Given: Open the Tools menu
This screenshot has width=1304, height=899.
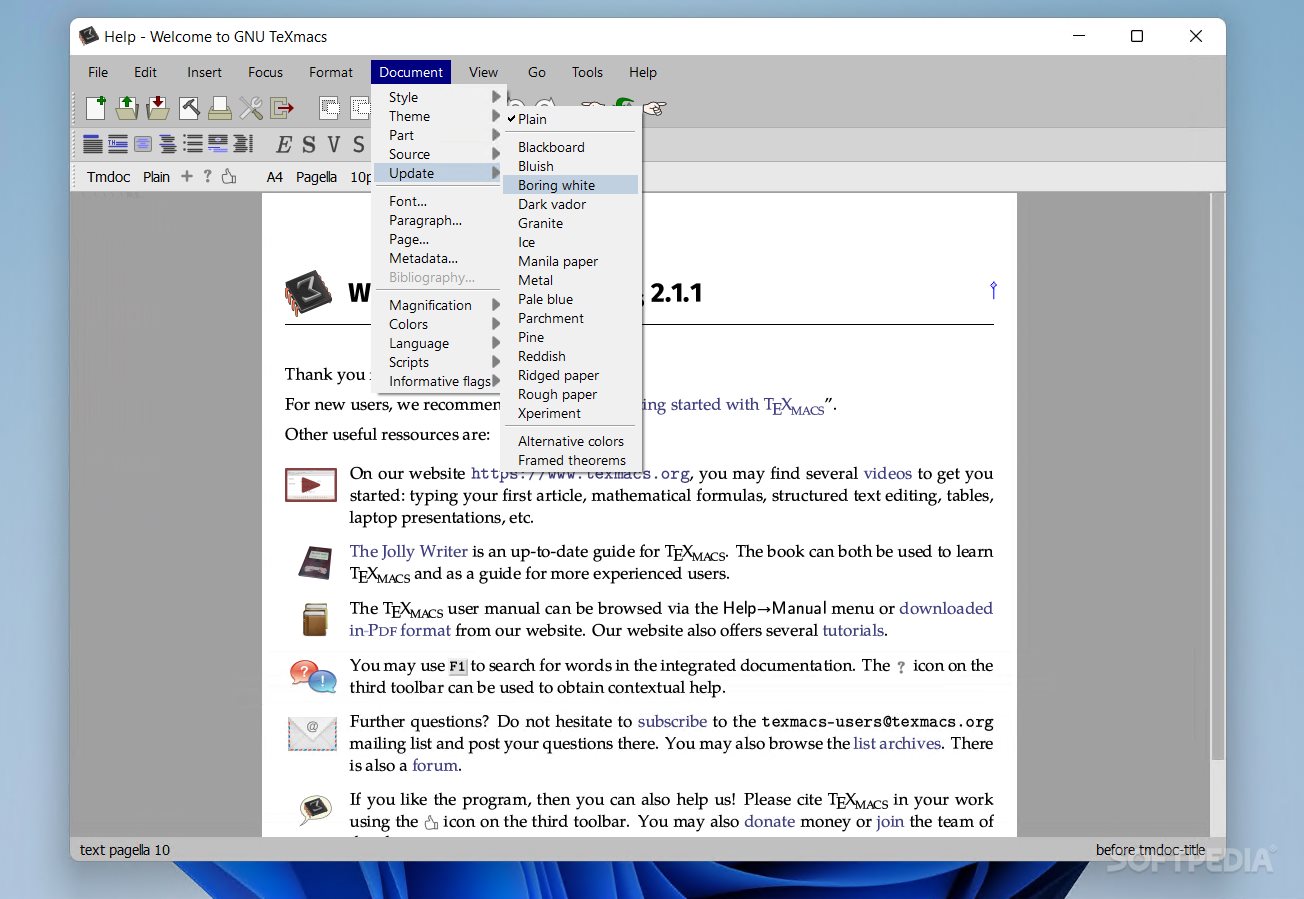Looking at the screenshot, I should 587,72.
